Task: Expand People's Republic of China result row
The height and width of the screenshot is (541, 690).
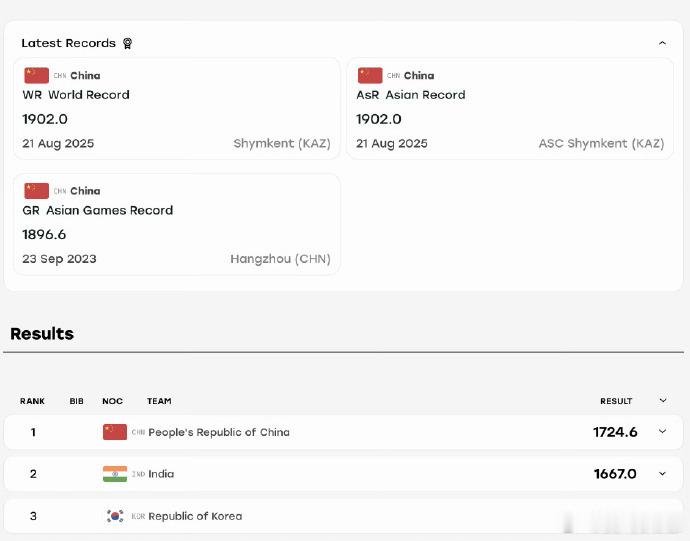Action: (x=662, y=431)
